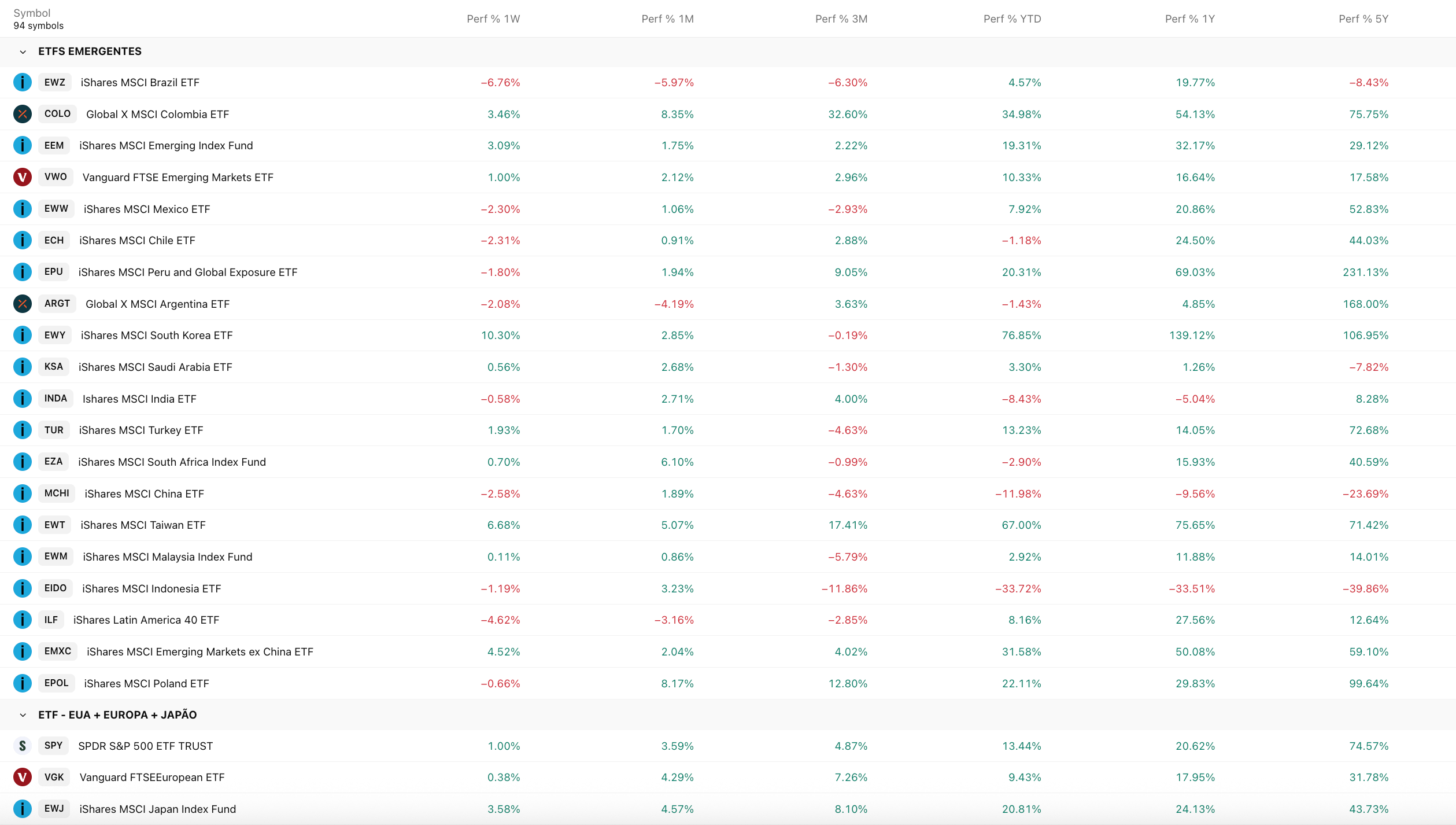The width and height of the screenshot is (1456, 825).
Task: Click the Vanguard logo beside VGK
Action: [x=23, y=777]
